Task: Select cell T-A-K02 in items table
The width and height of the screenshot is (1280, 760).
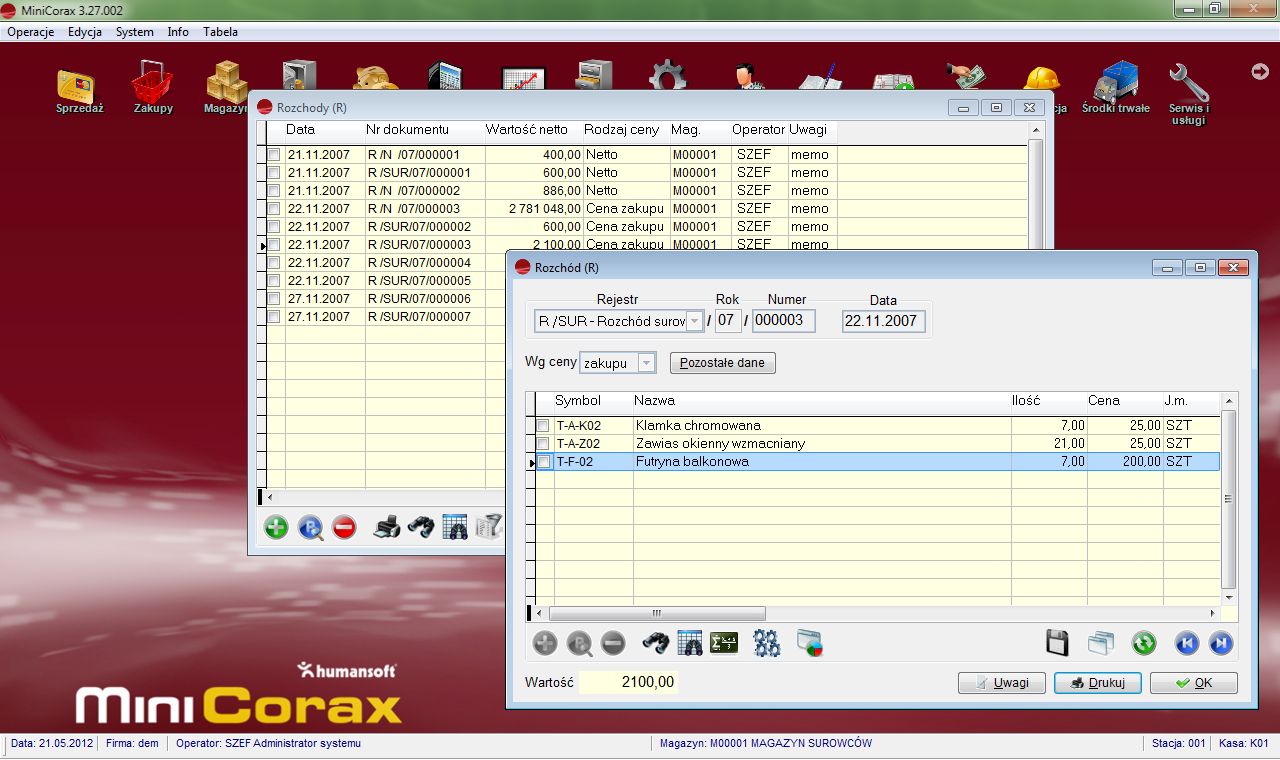Action: coord(593,426)
